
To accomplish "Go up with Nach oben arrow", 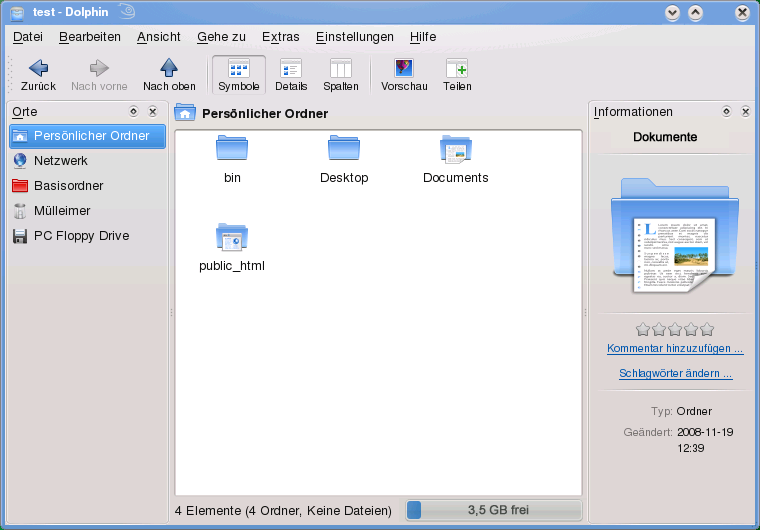I will 169,75.
